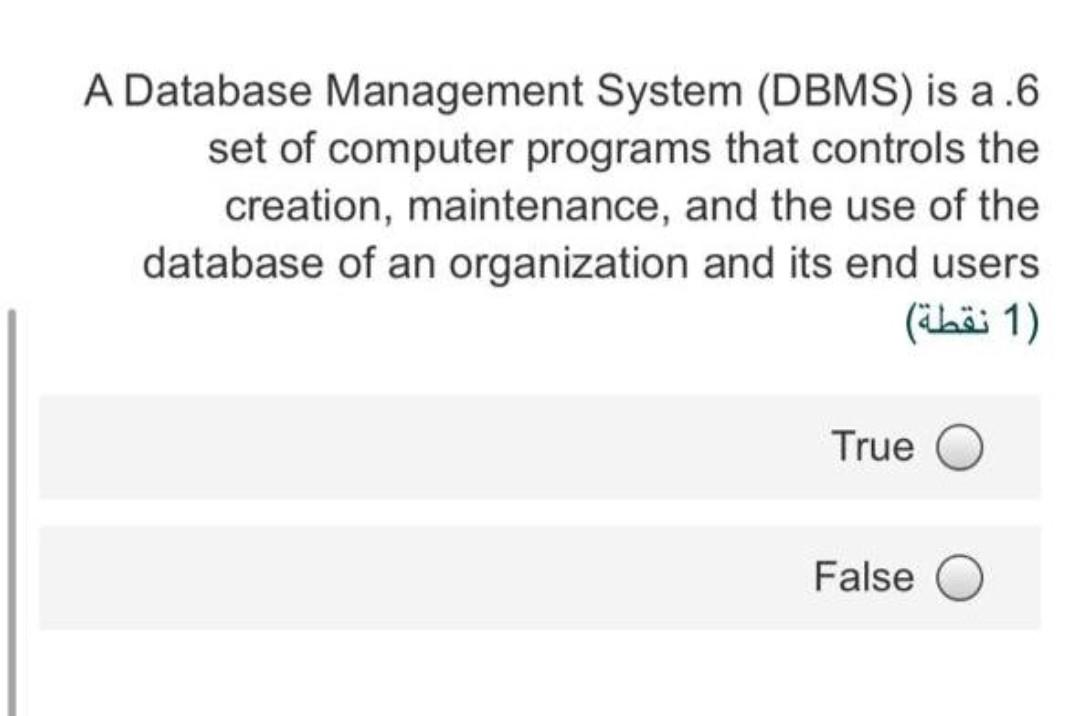The image size is (1080, 716).
Task: Click the gray row containing True
Action: coord(540,447)
